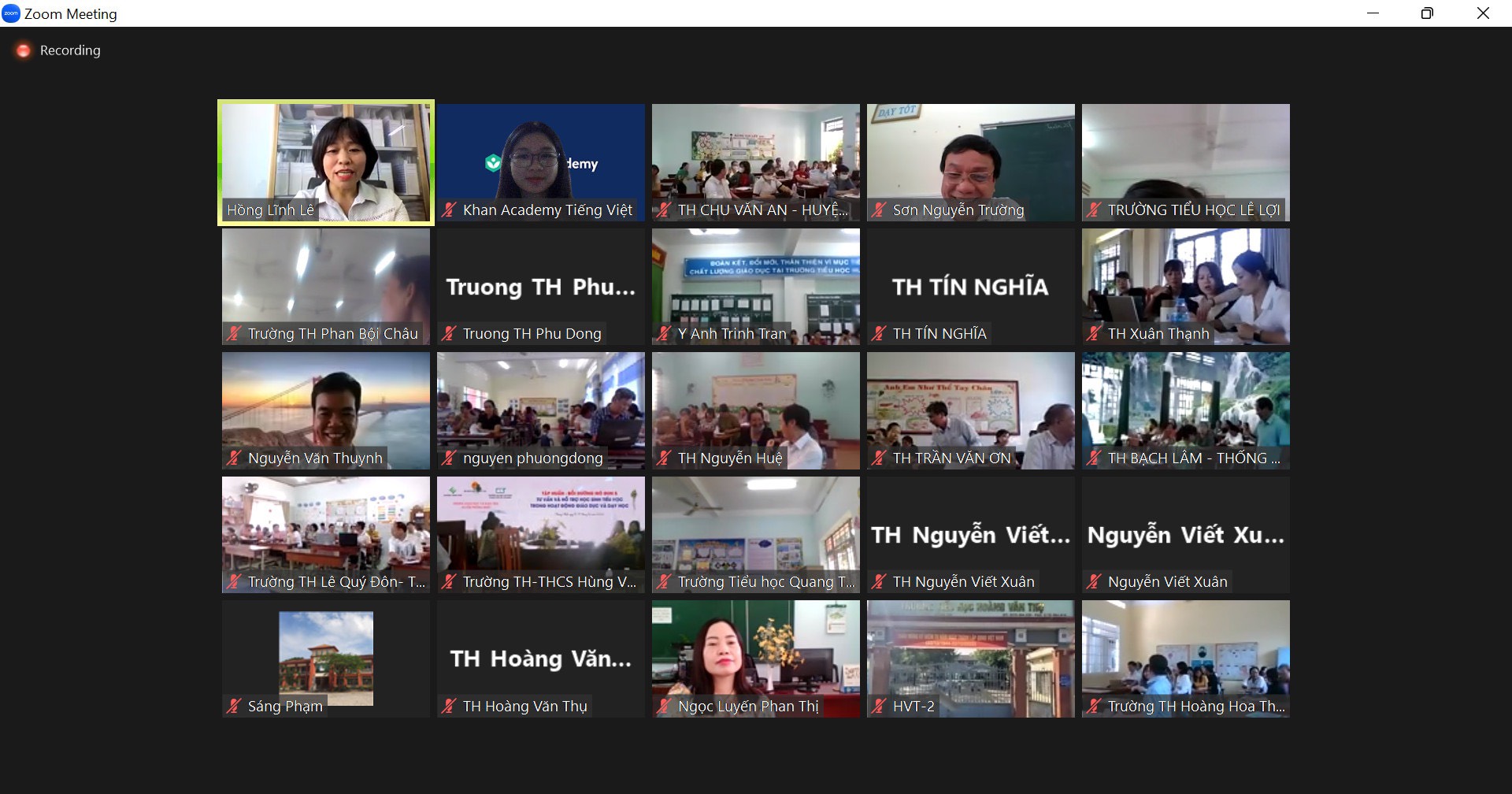The height and width of the screenshot is (794, 1512).
Task: Click the nguyen phuongdong name label
Action: coord(532,458)
